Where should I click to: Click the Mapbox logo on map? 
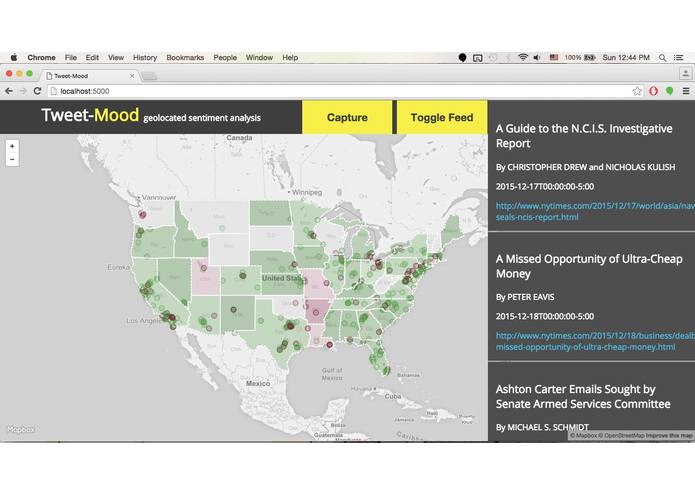(x=21, y=429)
